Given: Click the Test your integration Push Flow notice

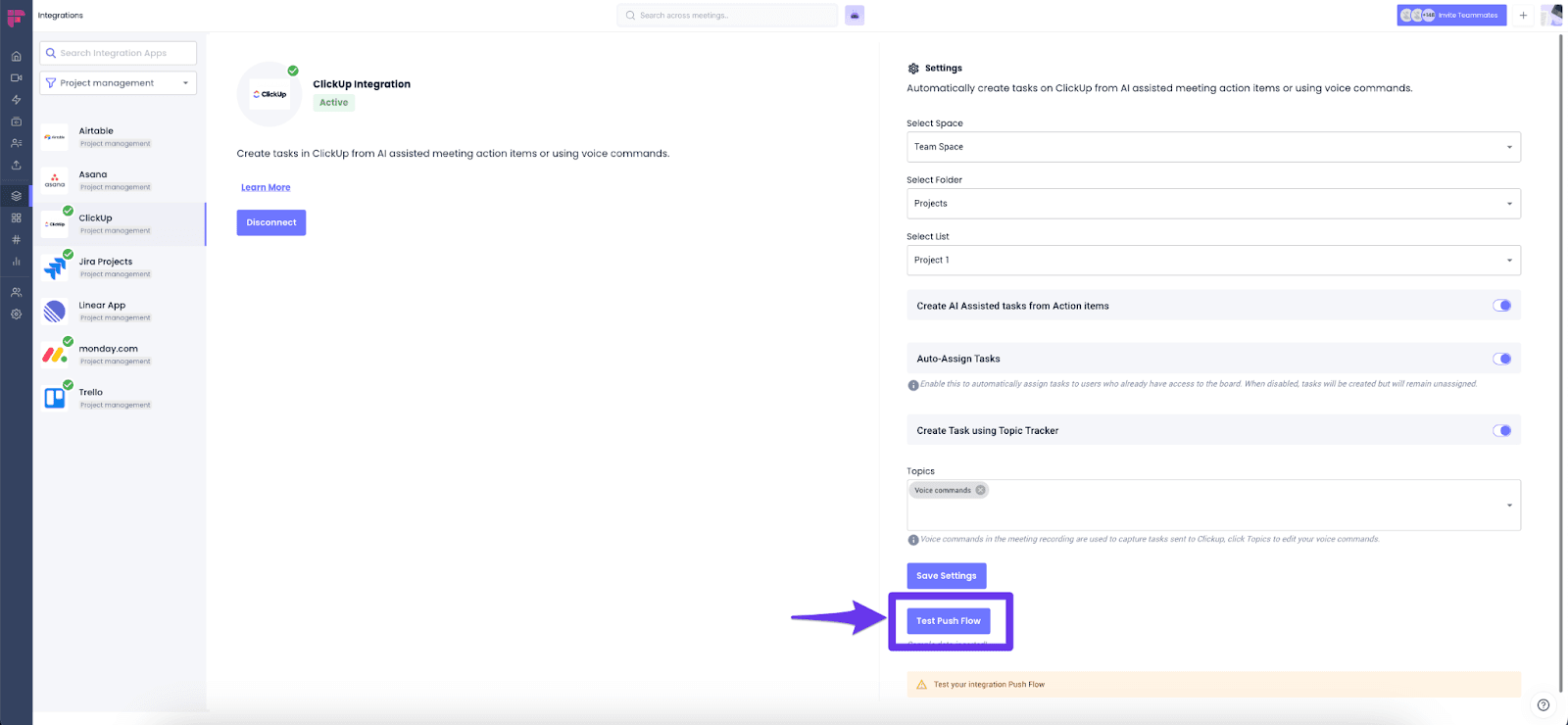Looking at the screenshot, I should point(1213,685).
